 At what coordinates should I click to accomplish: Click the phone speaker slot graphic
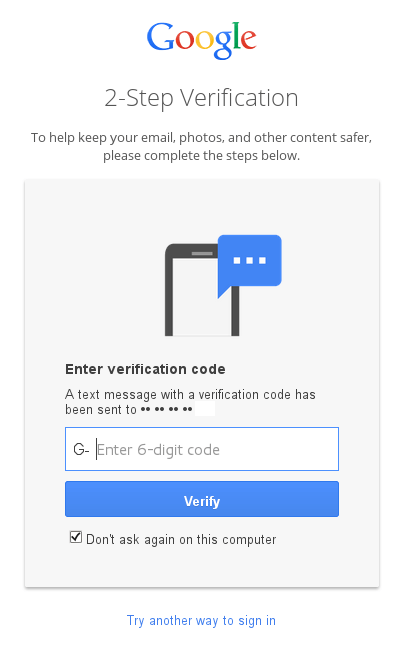(x=202, y=253)
